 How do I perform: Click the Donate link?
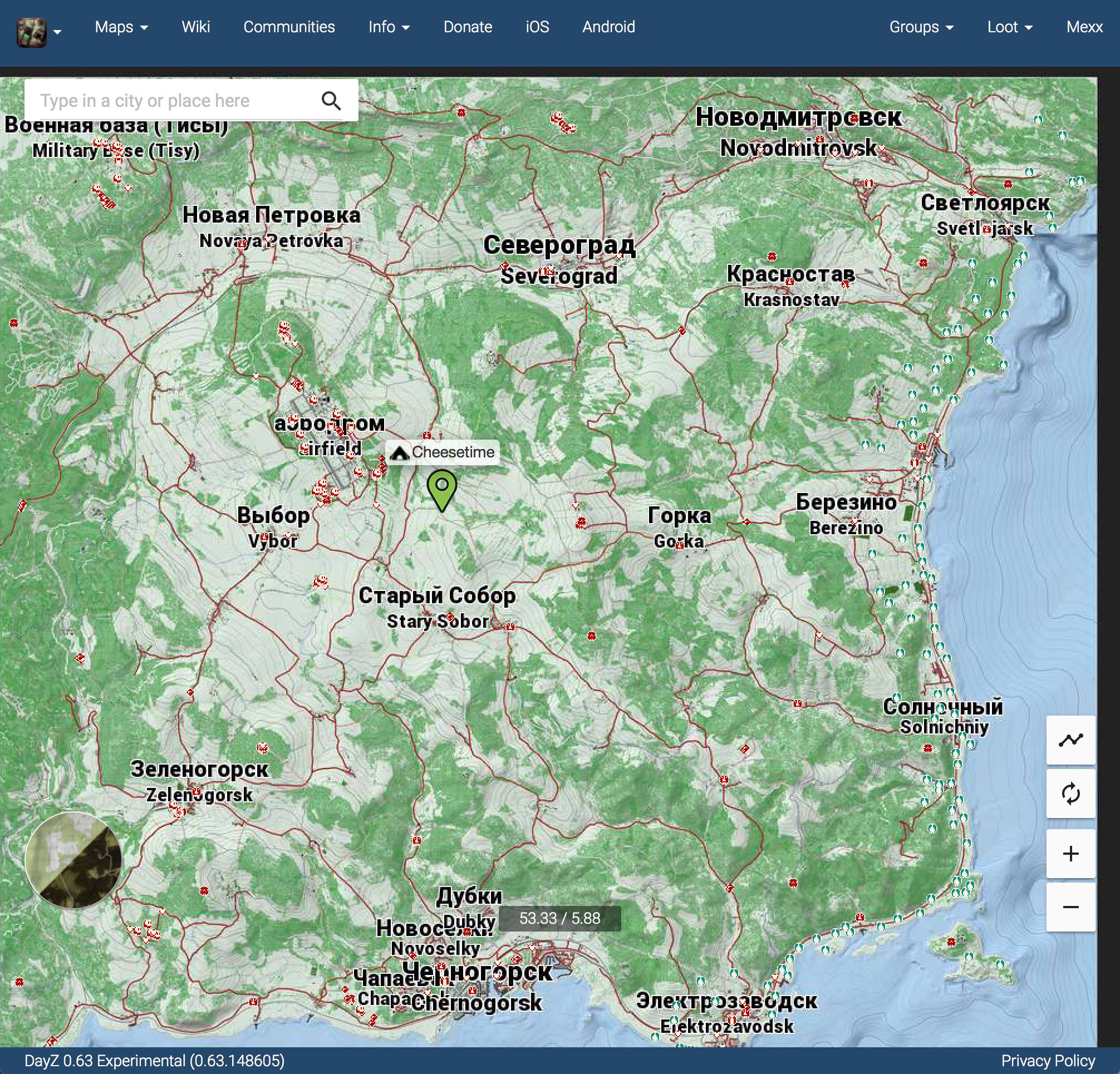pos(468,27)
